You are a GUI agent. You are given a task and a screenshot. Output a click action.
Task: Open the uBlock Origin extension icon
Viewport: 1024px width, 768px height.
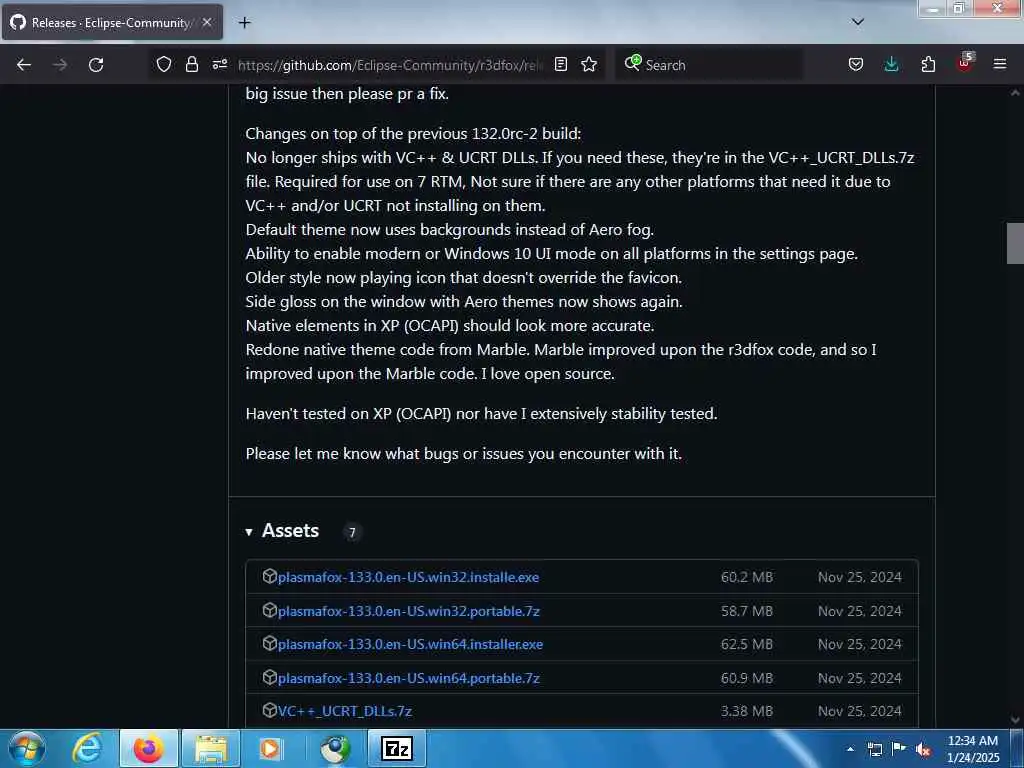tap(965, 63)
